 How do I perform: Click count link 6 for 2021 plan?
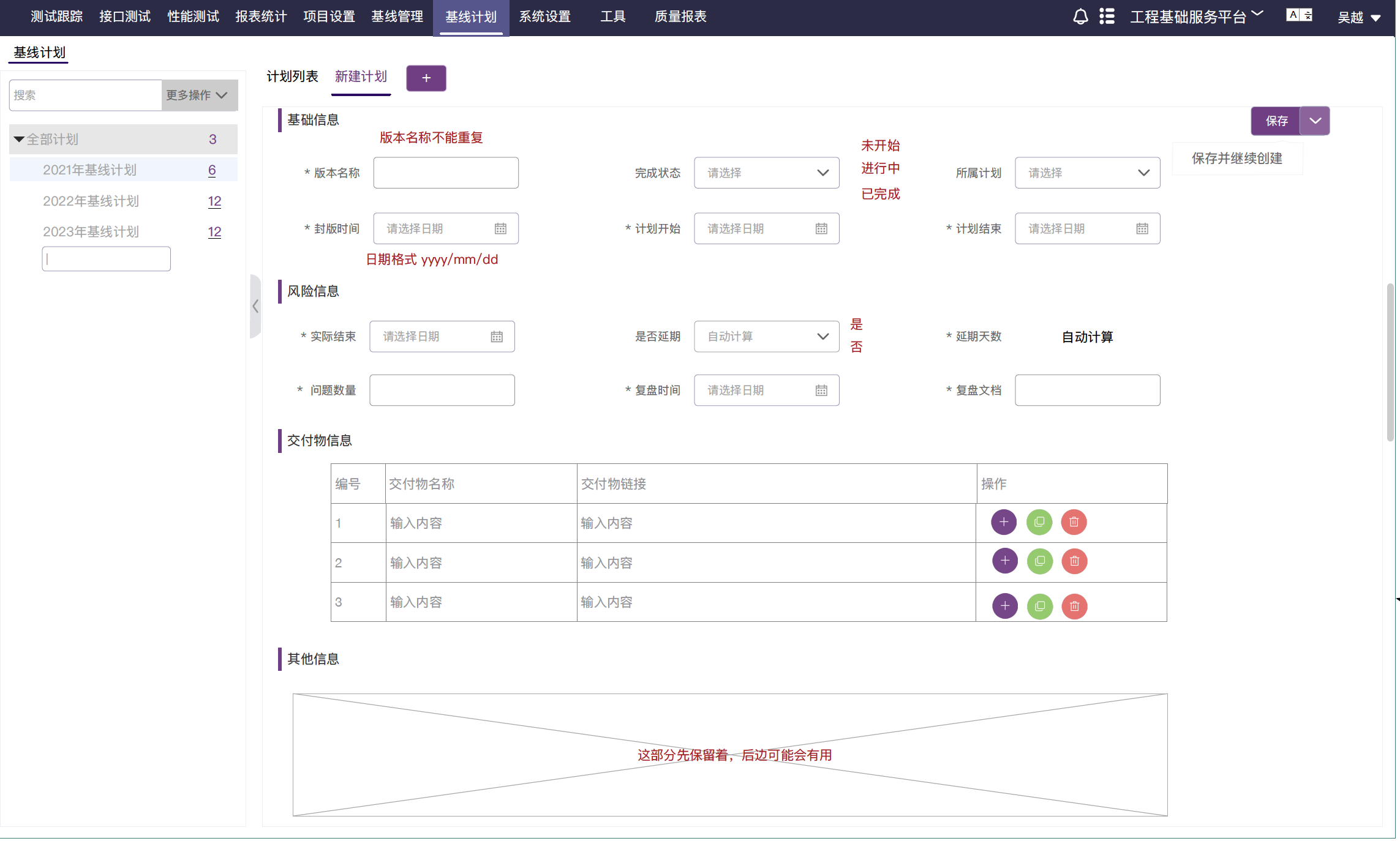[x=212, y=170]
